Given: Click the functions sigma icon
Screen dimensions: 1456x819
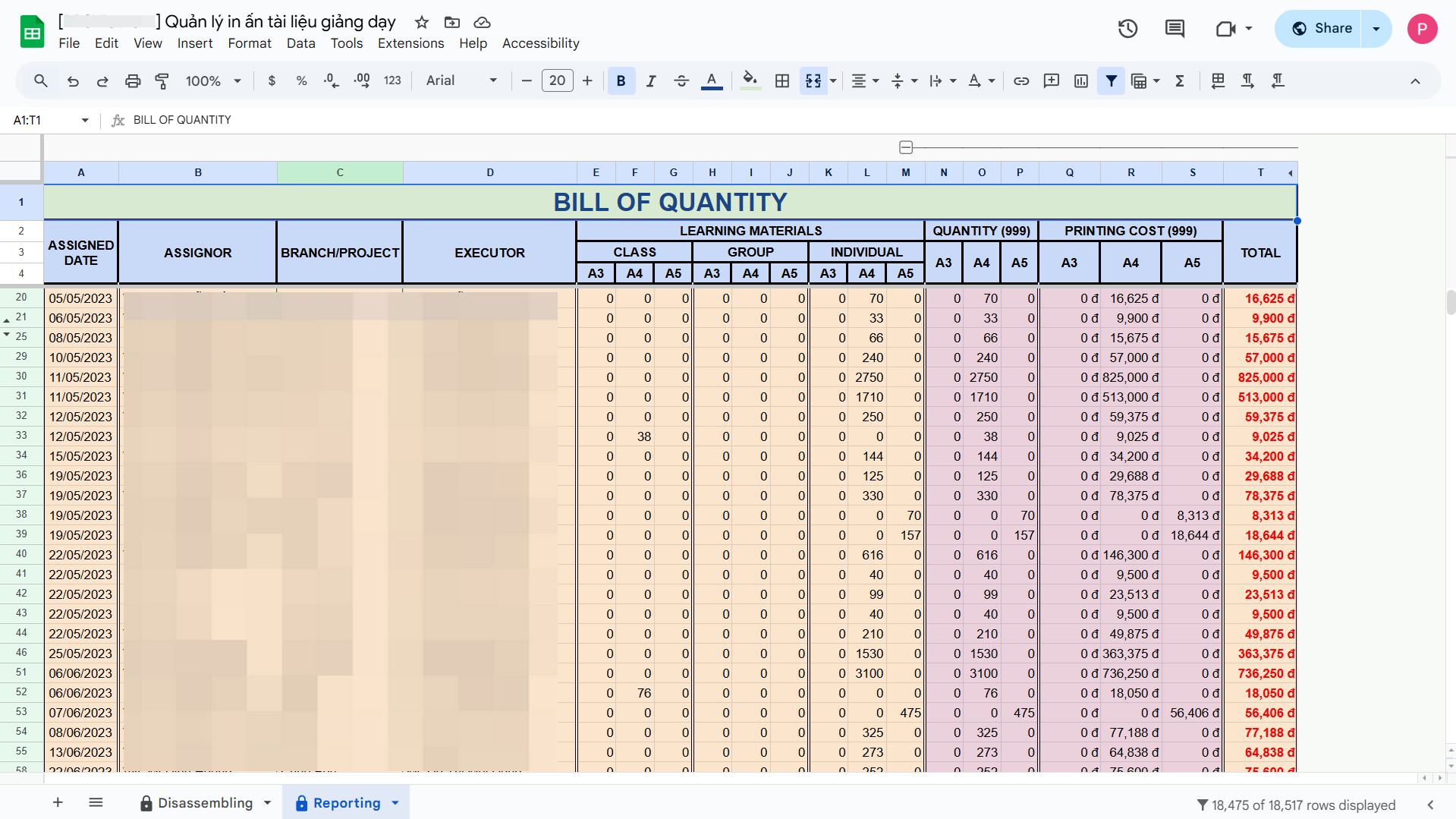Looking at the screenshot, I should click(1180, 81).
